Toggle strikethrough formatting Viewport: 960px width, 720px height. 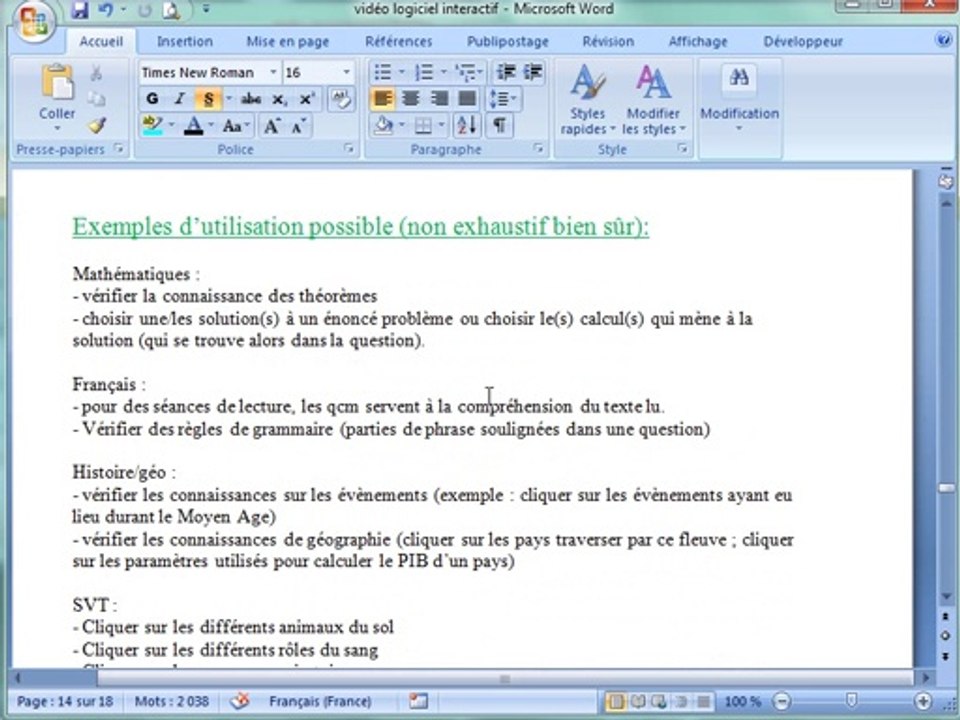[x=251, y=99]
